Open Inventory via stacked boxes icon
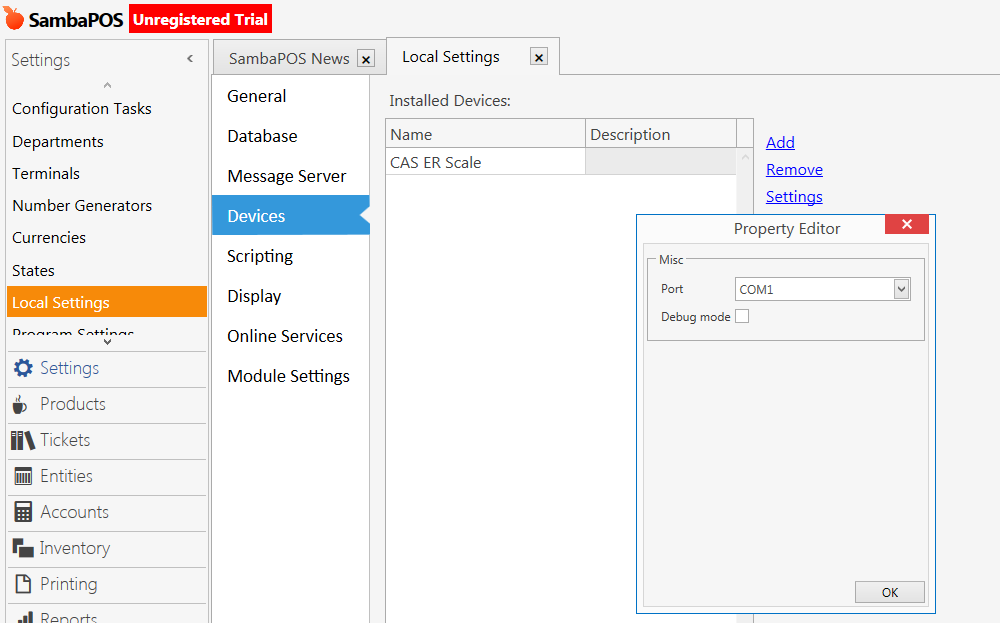Image resolution: width=1000 pixels, height=623 pixels. (23, 548)
